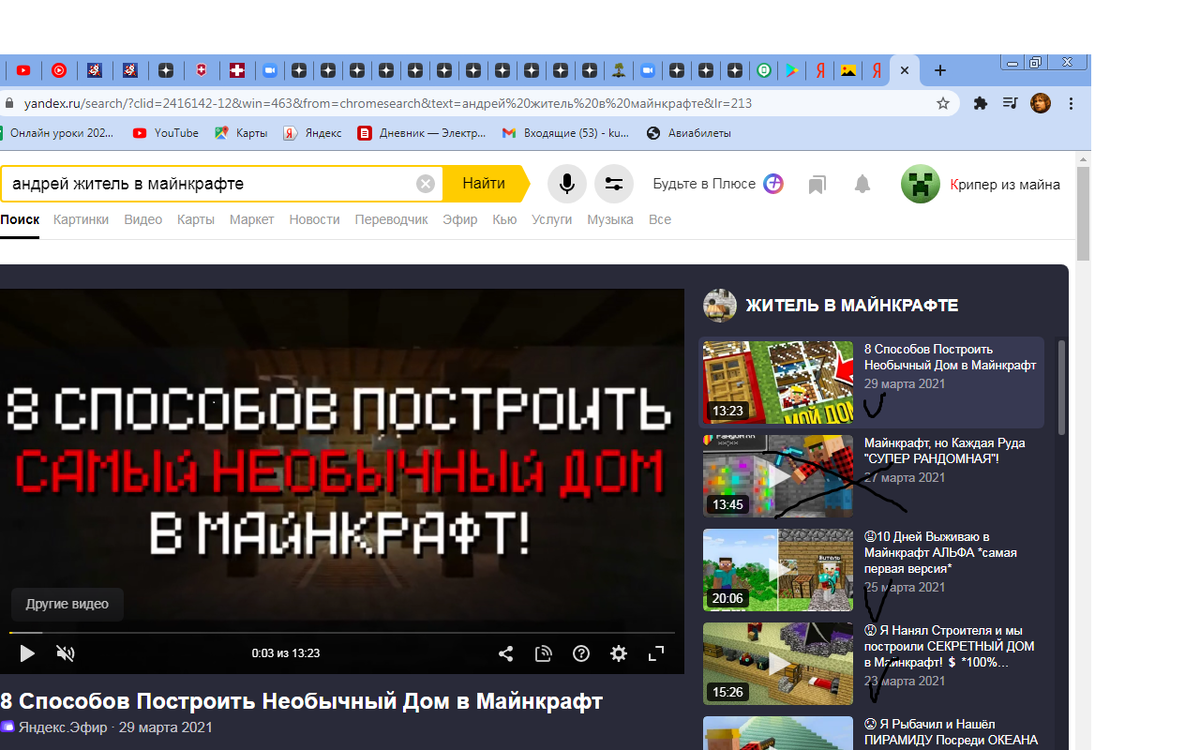Open the 'Услуги' search tab

pyautogui.click(x=552, y=219)
